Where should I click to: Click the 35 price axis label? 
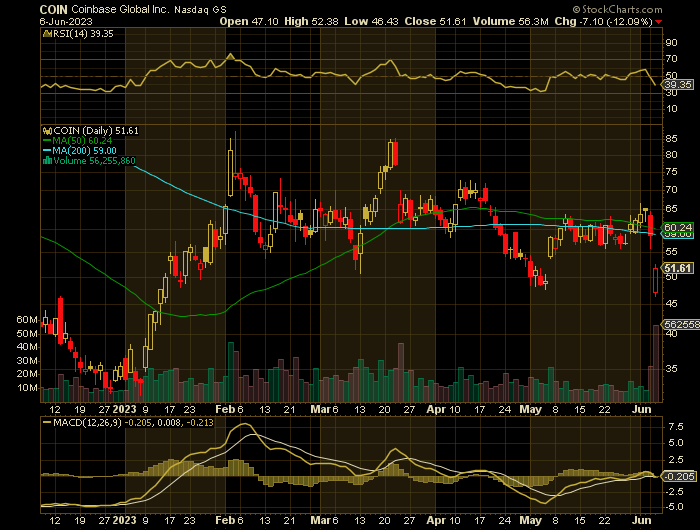tap(671, 369)
